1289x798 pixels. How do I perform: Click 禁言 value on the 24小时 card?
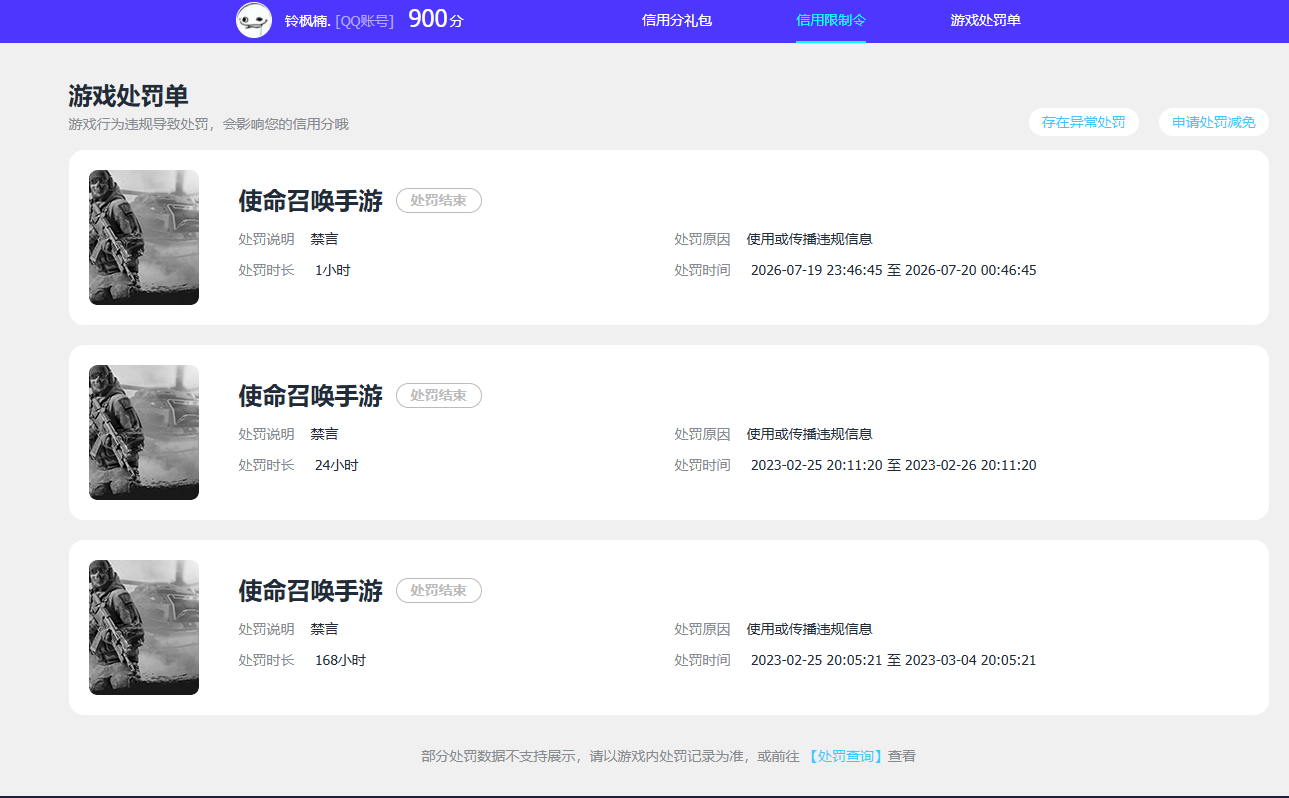(324, 434)
